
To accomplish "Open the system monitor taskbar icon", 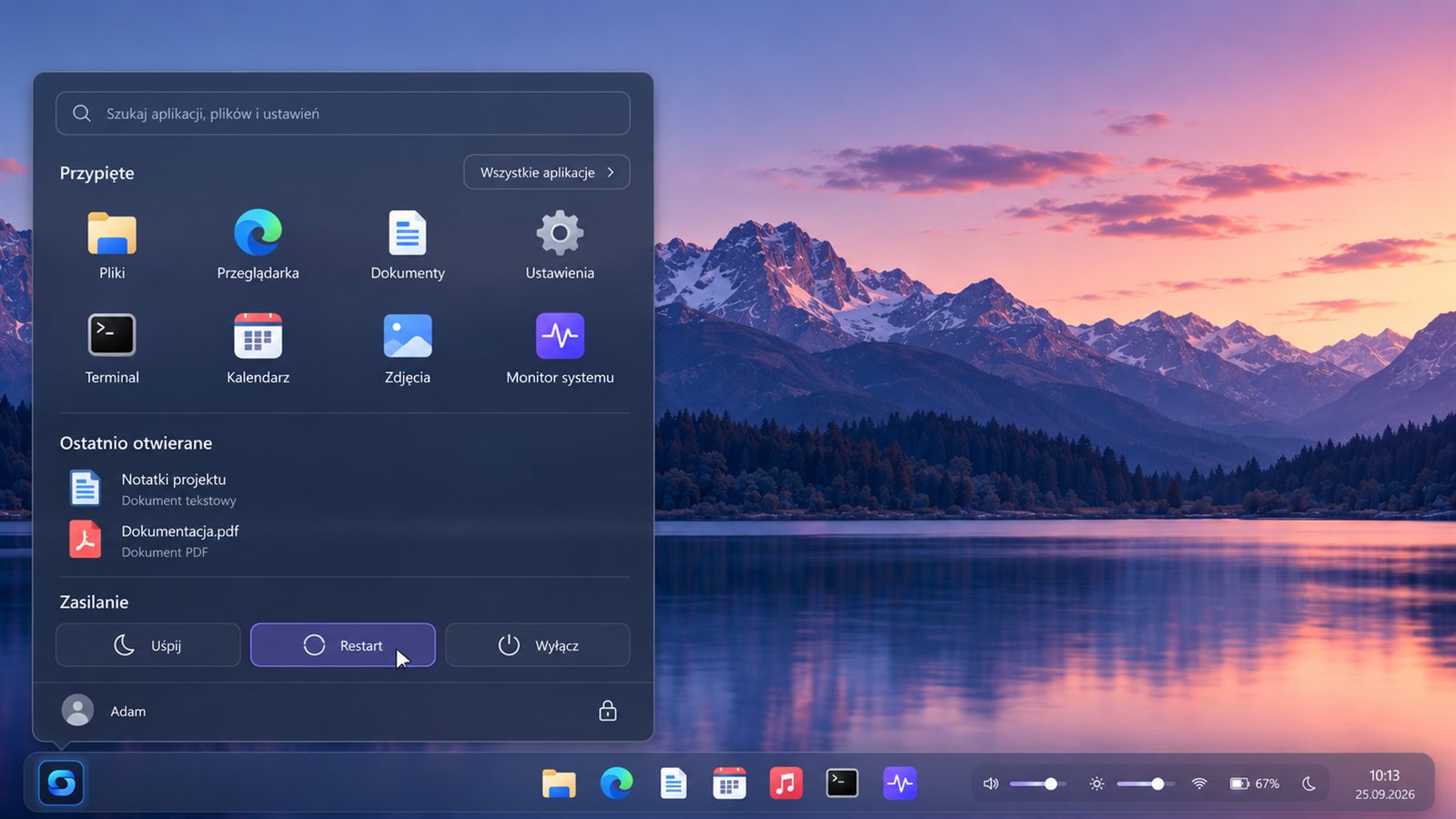I will 900,783.
